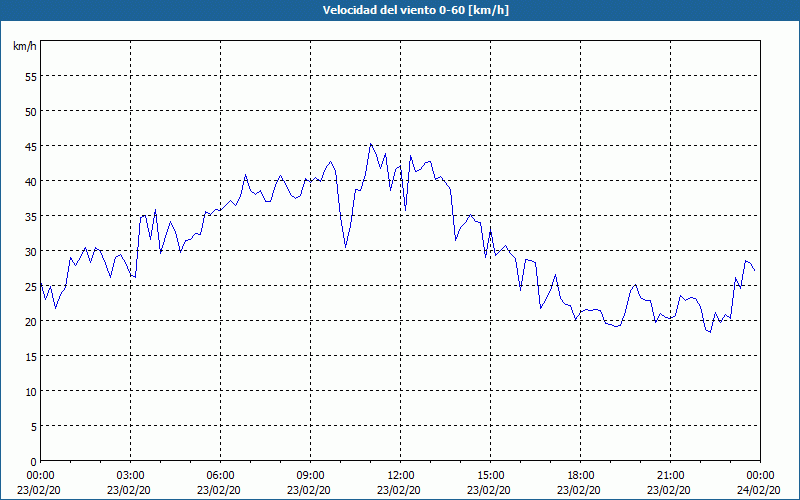Image resolution: width=800 pixels, height=500 pixels.
Task: Click the 5 value on the y-axis
Action: point(34,427)
